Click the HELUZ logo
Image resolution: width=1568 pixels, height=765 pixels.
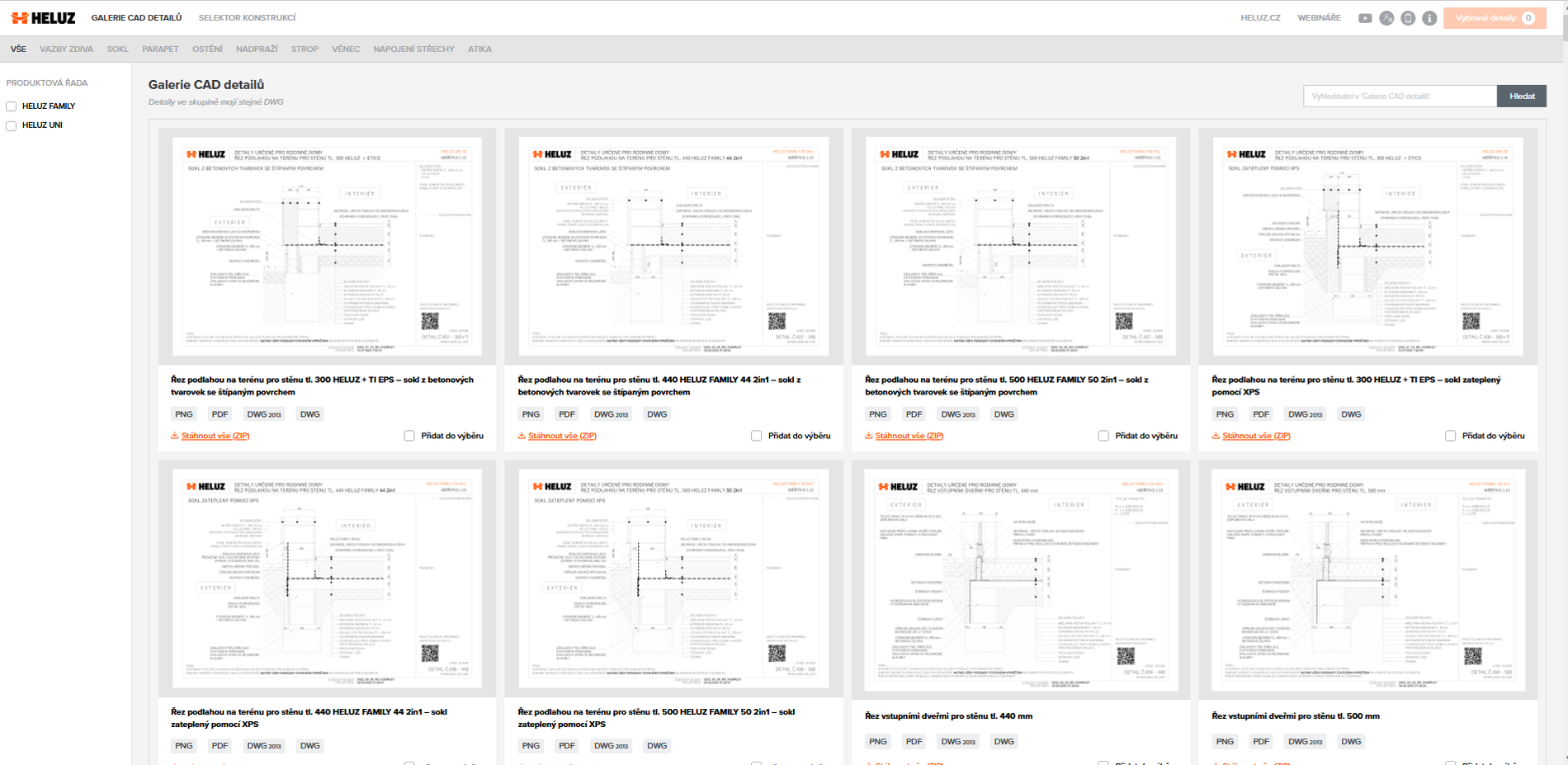[x=43, y=17]
